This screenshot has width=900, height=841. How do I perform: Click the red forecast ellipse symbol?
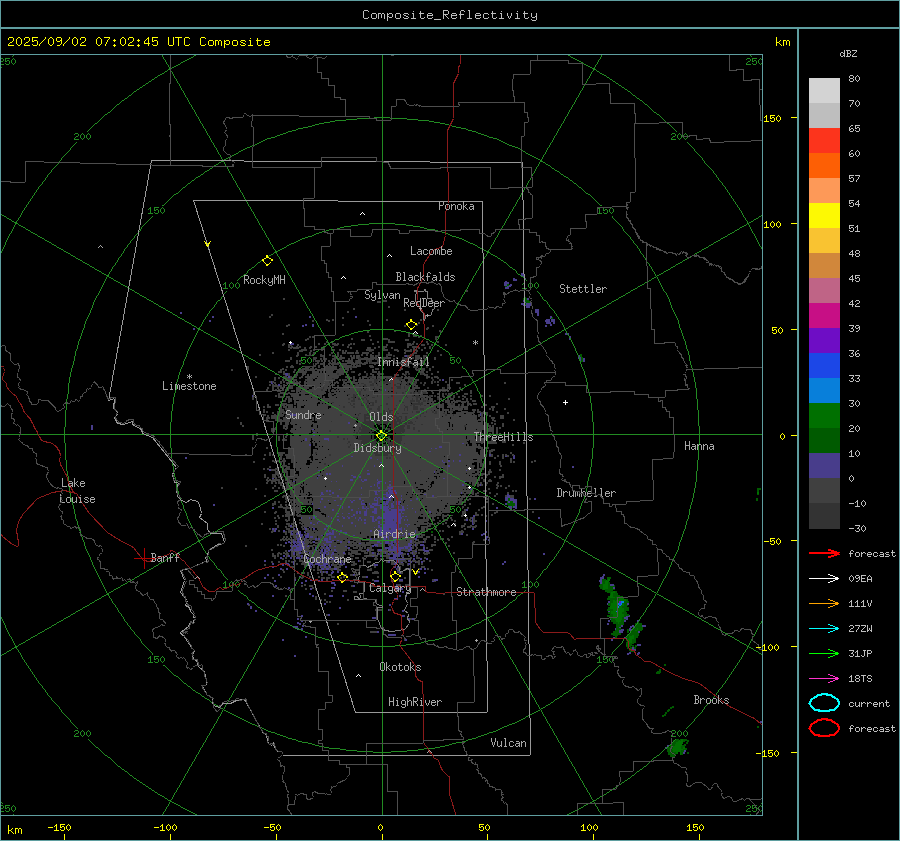point(824,728)
